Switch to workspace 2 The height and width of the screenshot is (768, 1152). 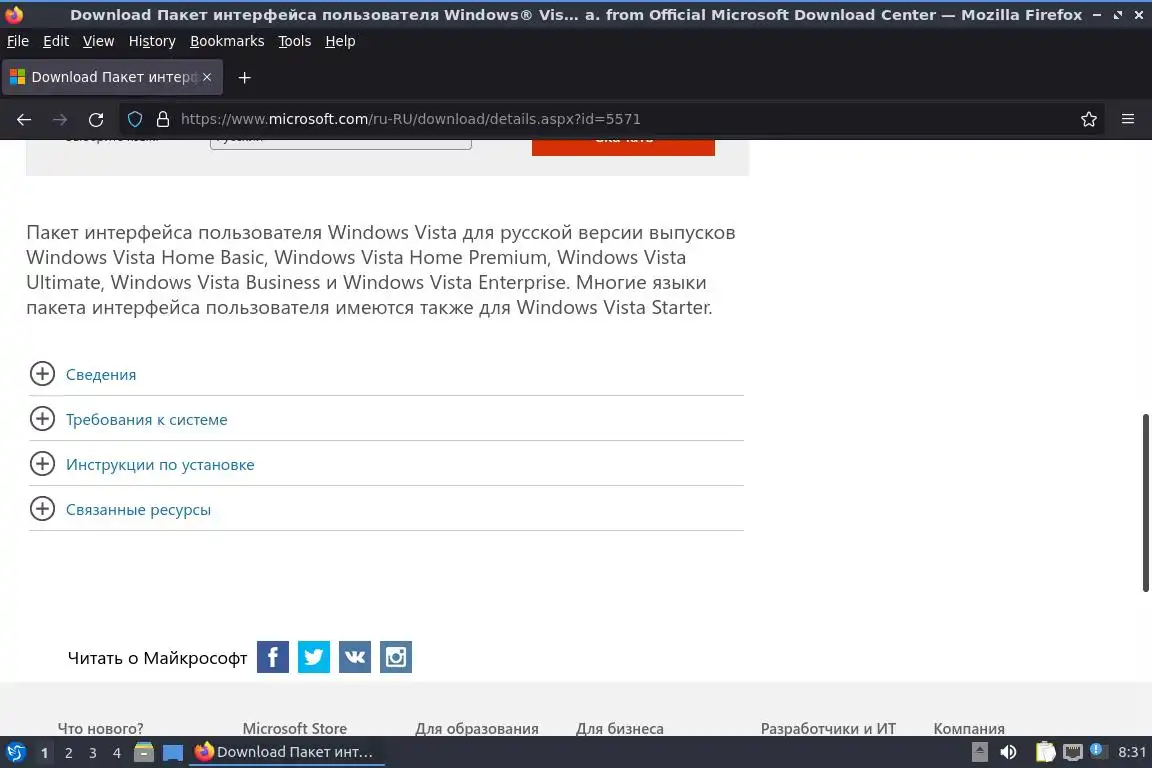68,753
